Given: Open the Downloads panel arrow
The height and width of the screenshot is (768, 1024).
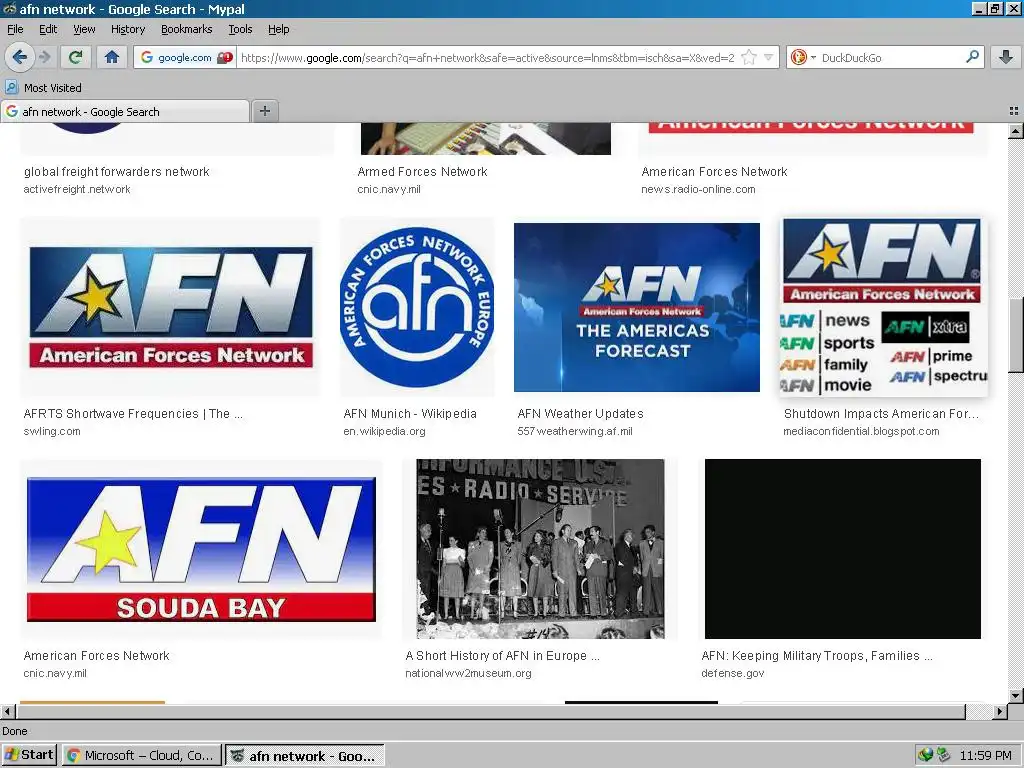Looking at the screenshot, I should pos(1006,57).
